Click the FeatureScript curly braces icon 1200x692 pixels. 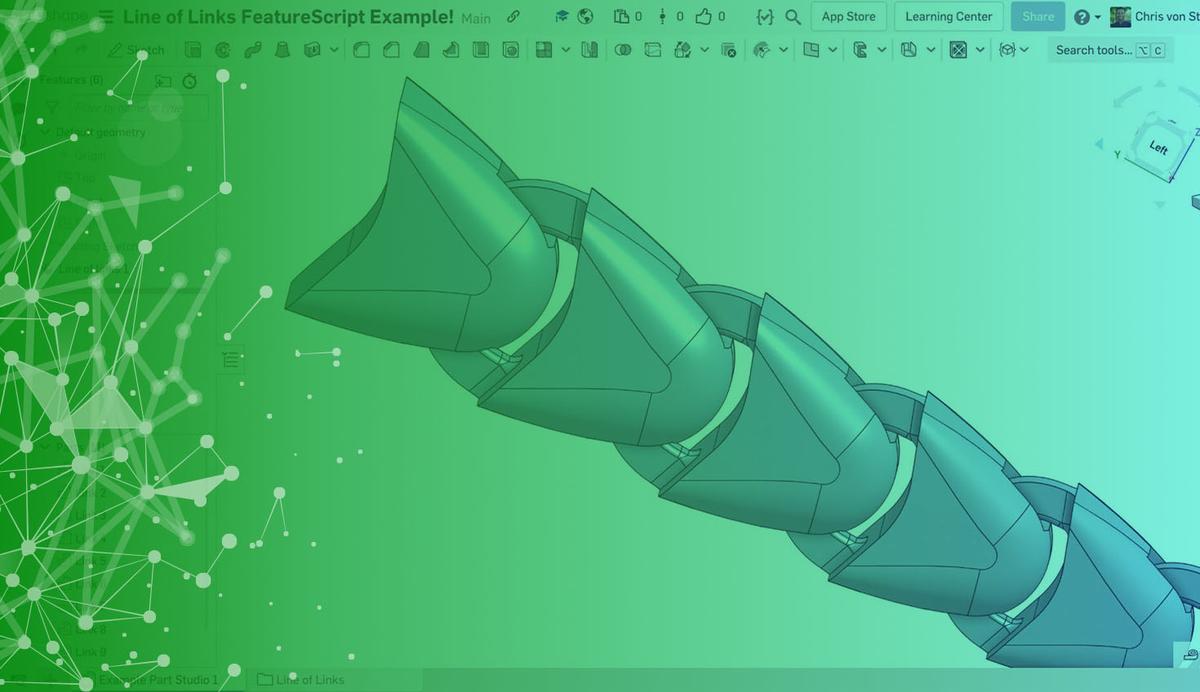766,17
